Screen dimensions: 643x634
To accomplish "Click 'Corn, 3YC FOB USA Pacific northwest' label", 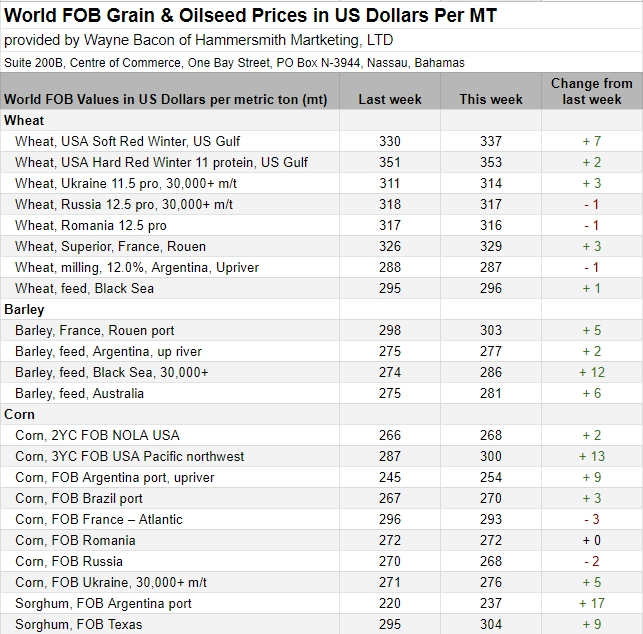I will [130, 456].
